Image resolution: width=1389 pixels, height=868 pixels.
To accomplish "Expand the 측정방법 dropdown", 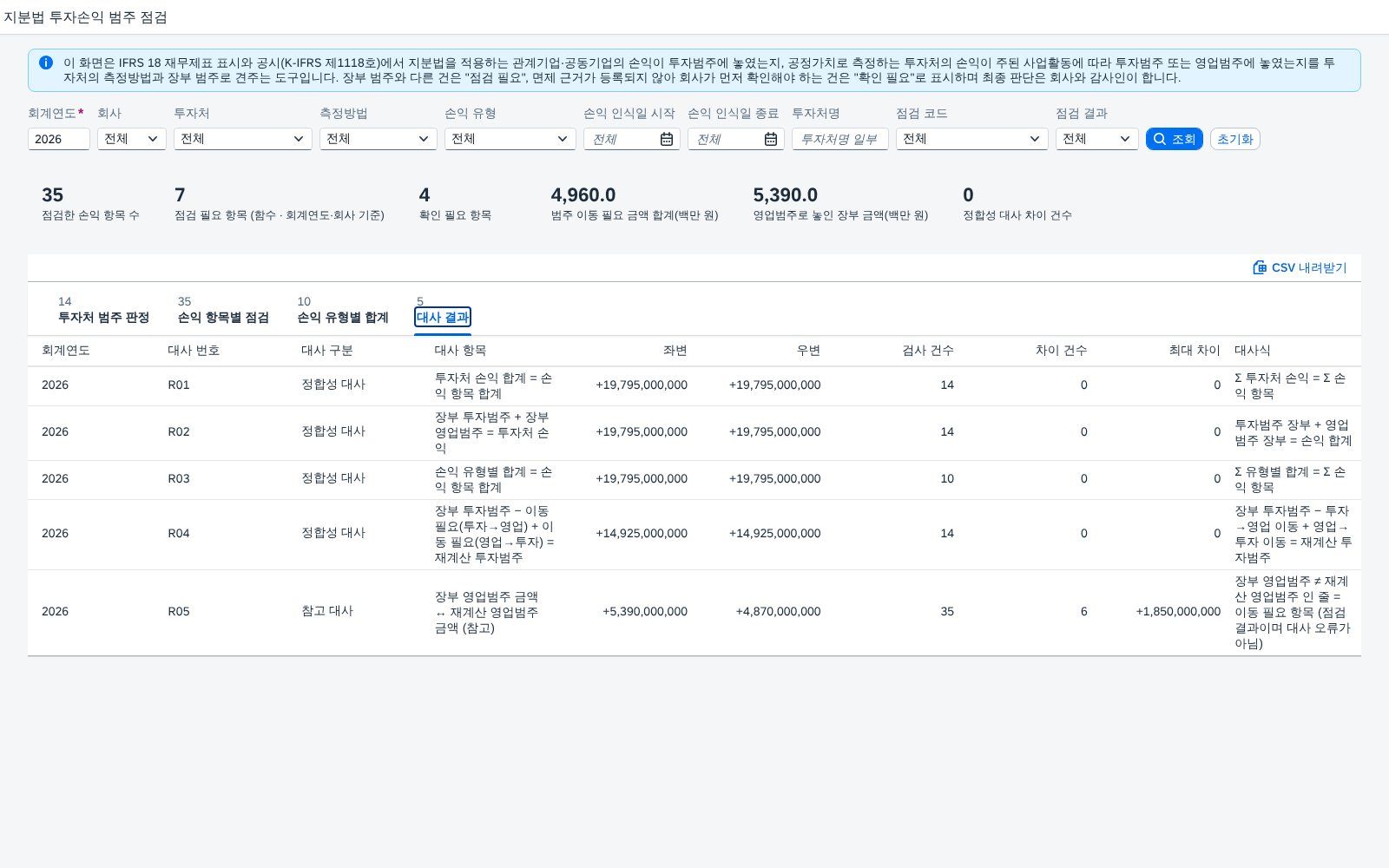I will 379,139.
